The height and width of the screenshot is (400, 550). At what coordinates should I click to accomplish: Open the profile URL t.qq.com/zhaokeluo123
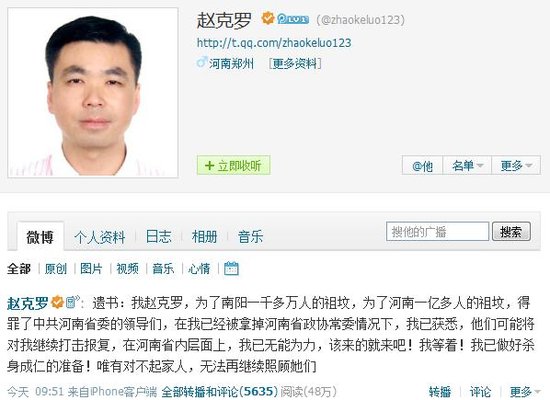(274, 43)
